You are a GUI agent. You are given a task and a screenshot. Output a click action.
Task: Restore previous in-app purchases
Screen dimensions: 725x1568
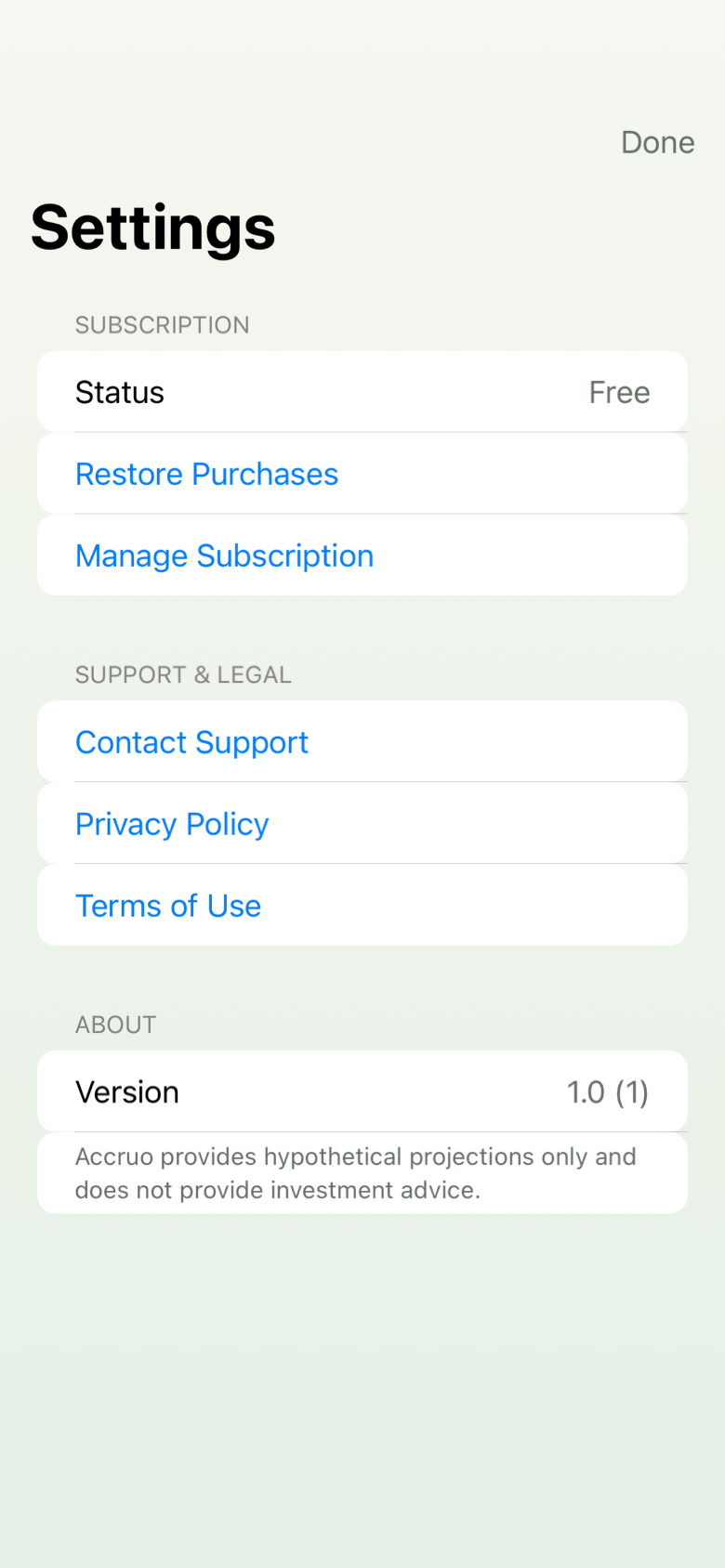206,474
